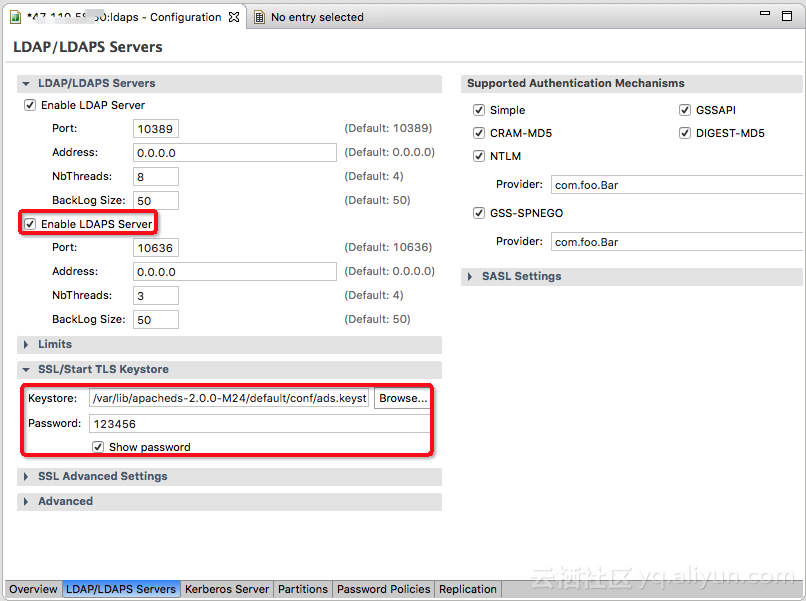Toggle the GSSAPI authentication checkbox

[685, 110]
